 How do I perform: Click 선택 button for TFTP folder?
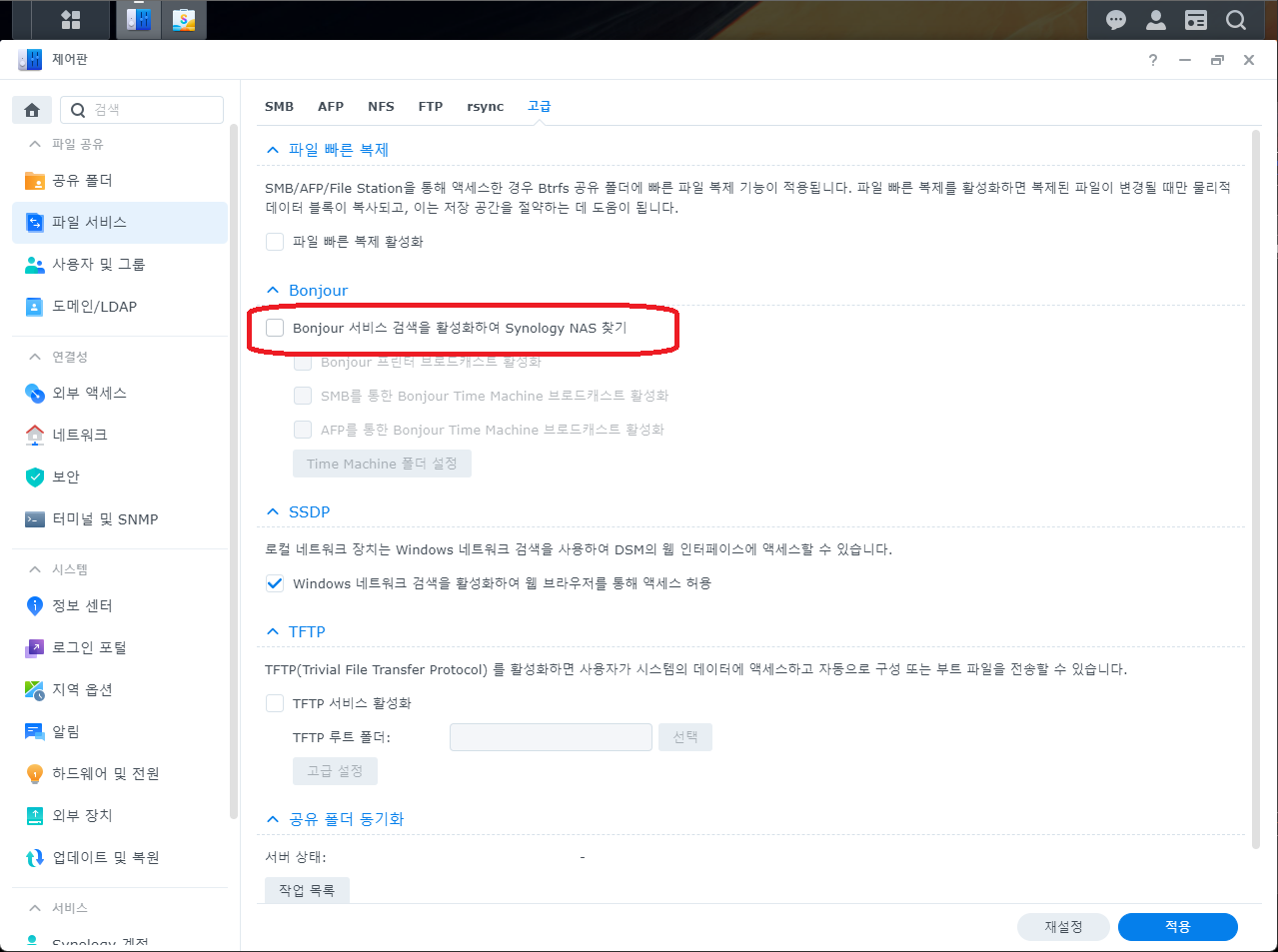(x=685, y=737)
